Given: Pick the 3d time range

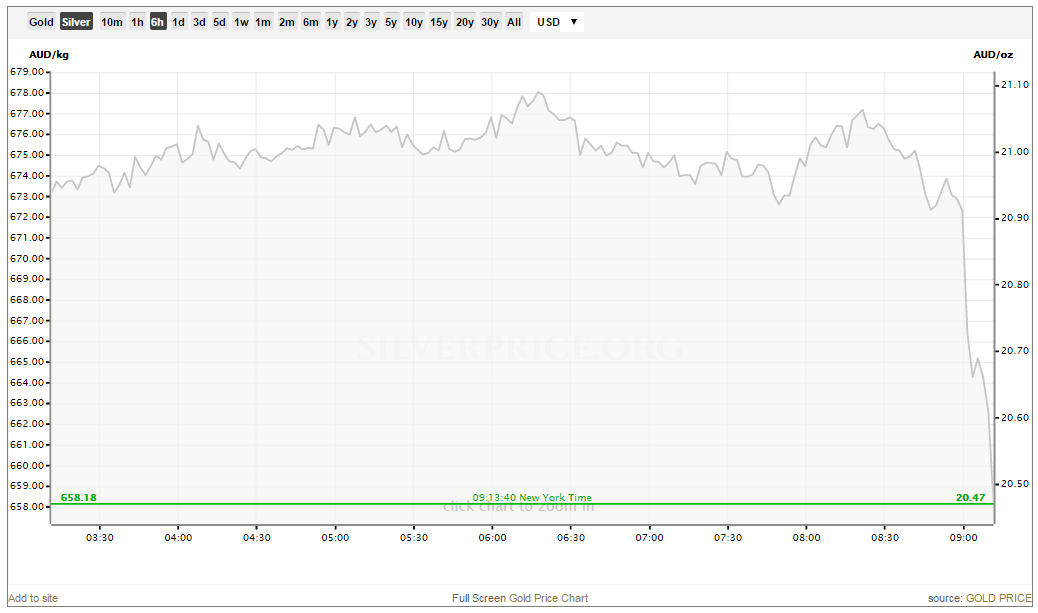Looking at the screenshot, I should [x=199, y=22].
